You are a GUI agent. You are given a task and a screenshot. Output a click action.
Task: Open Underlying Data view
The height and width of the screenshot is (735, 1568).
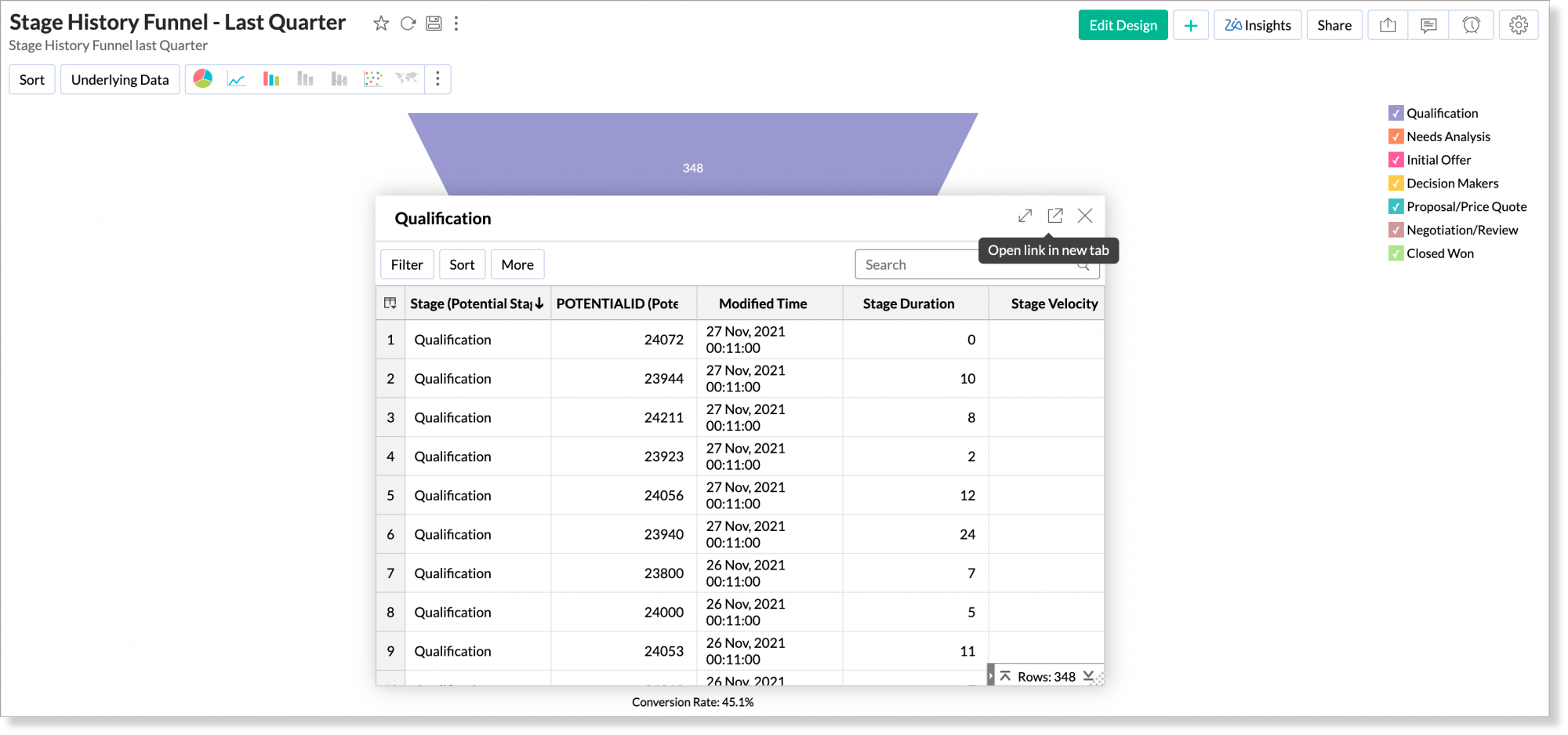[120, 79]
